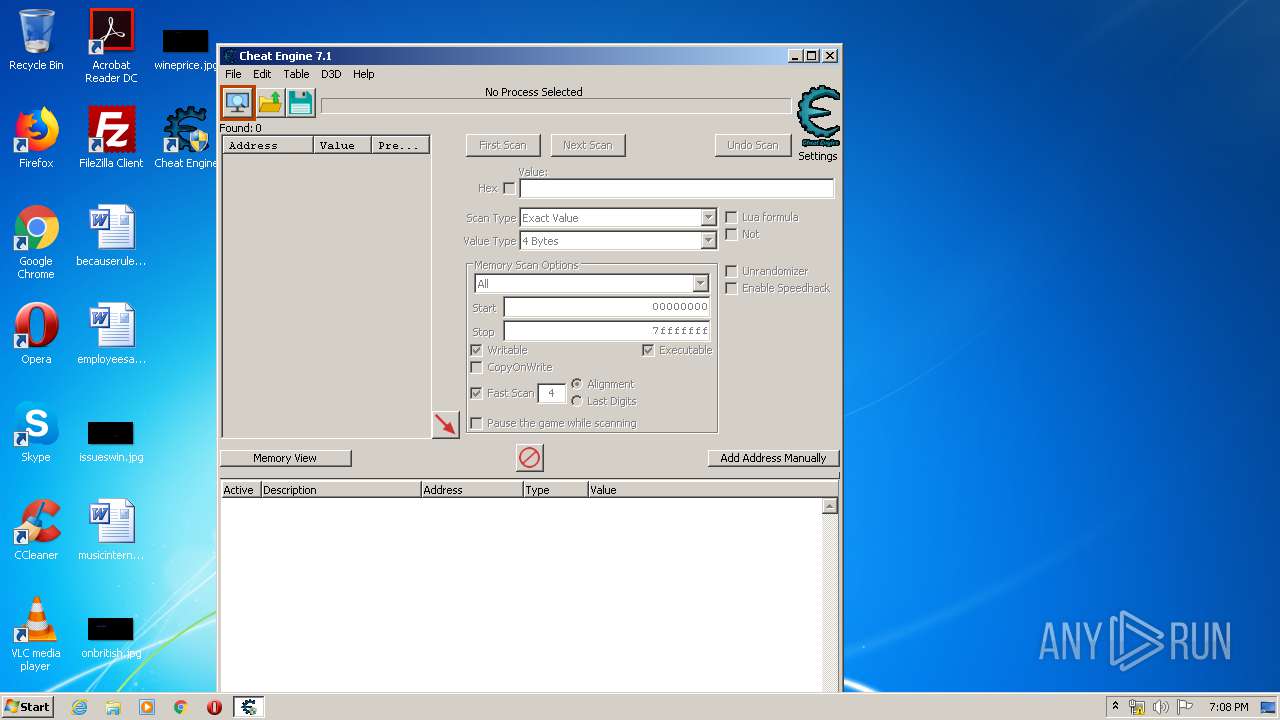Image resolution: width=1280 pixels, height=720 pixels.
Task: Expand the Value Type dropdown
Action: (x=708, y=241)
